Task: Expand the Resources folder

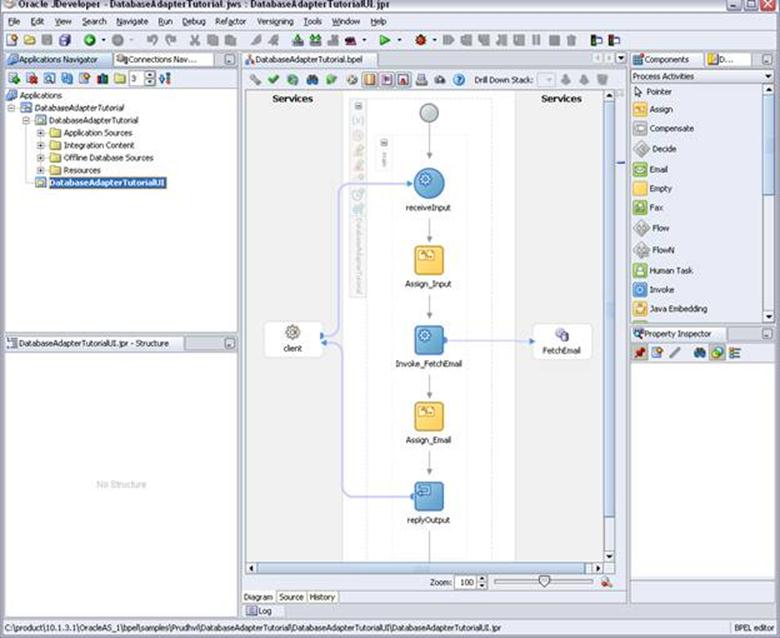Action: [x=41, y=170]
